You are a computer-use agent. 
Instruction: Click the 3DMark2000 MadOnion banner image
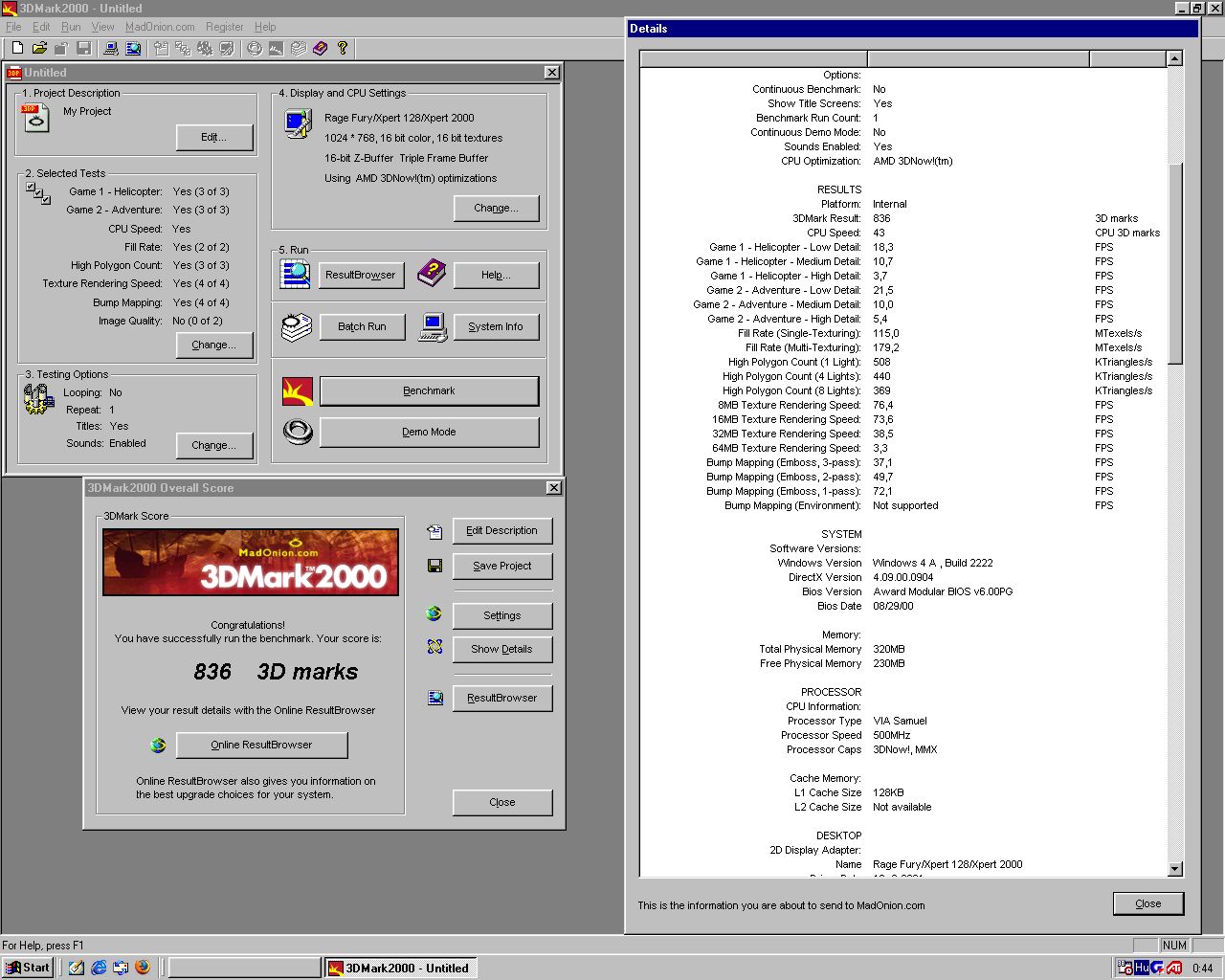tap(251, 563)
